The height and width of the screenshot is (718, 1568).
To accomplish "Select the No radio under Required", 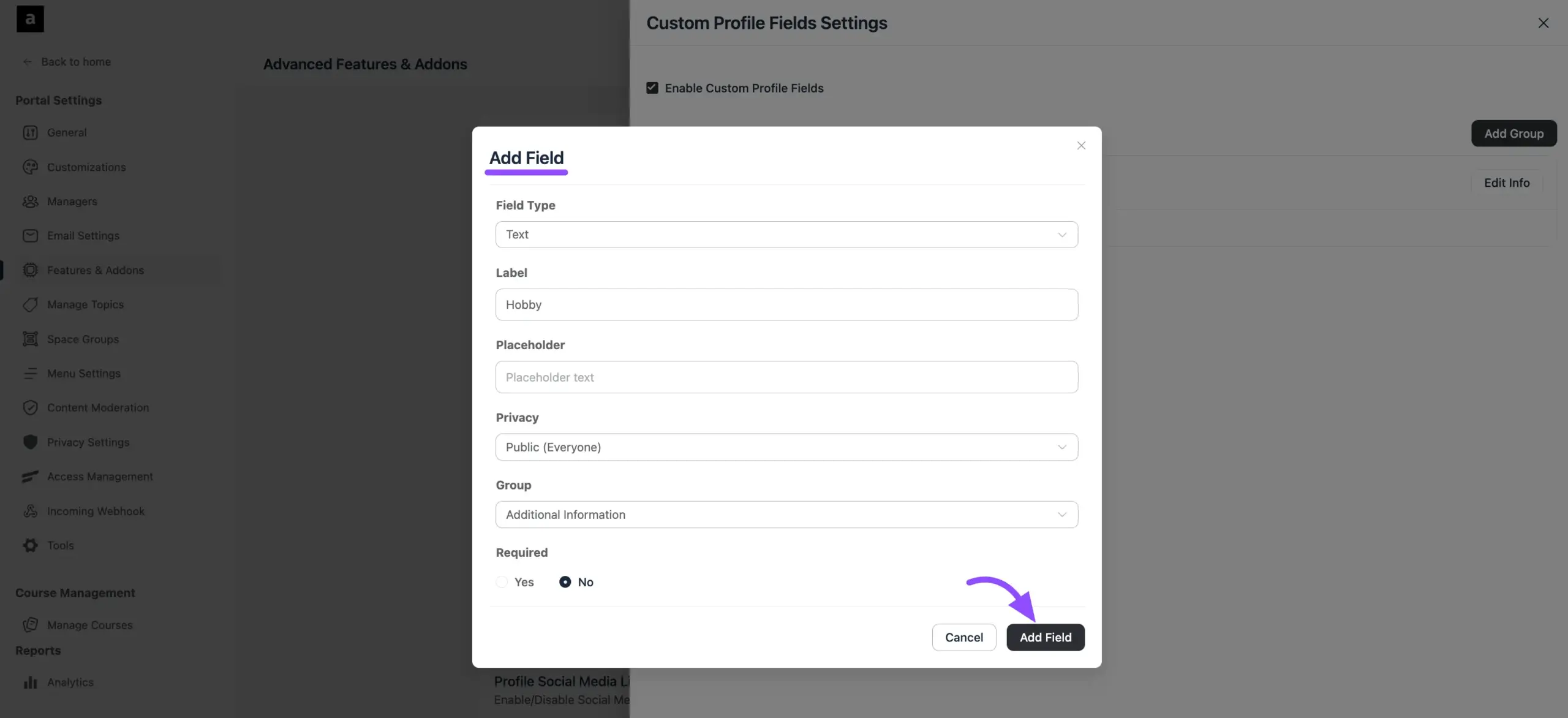I will (x=565, y=582).
